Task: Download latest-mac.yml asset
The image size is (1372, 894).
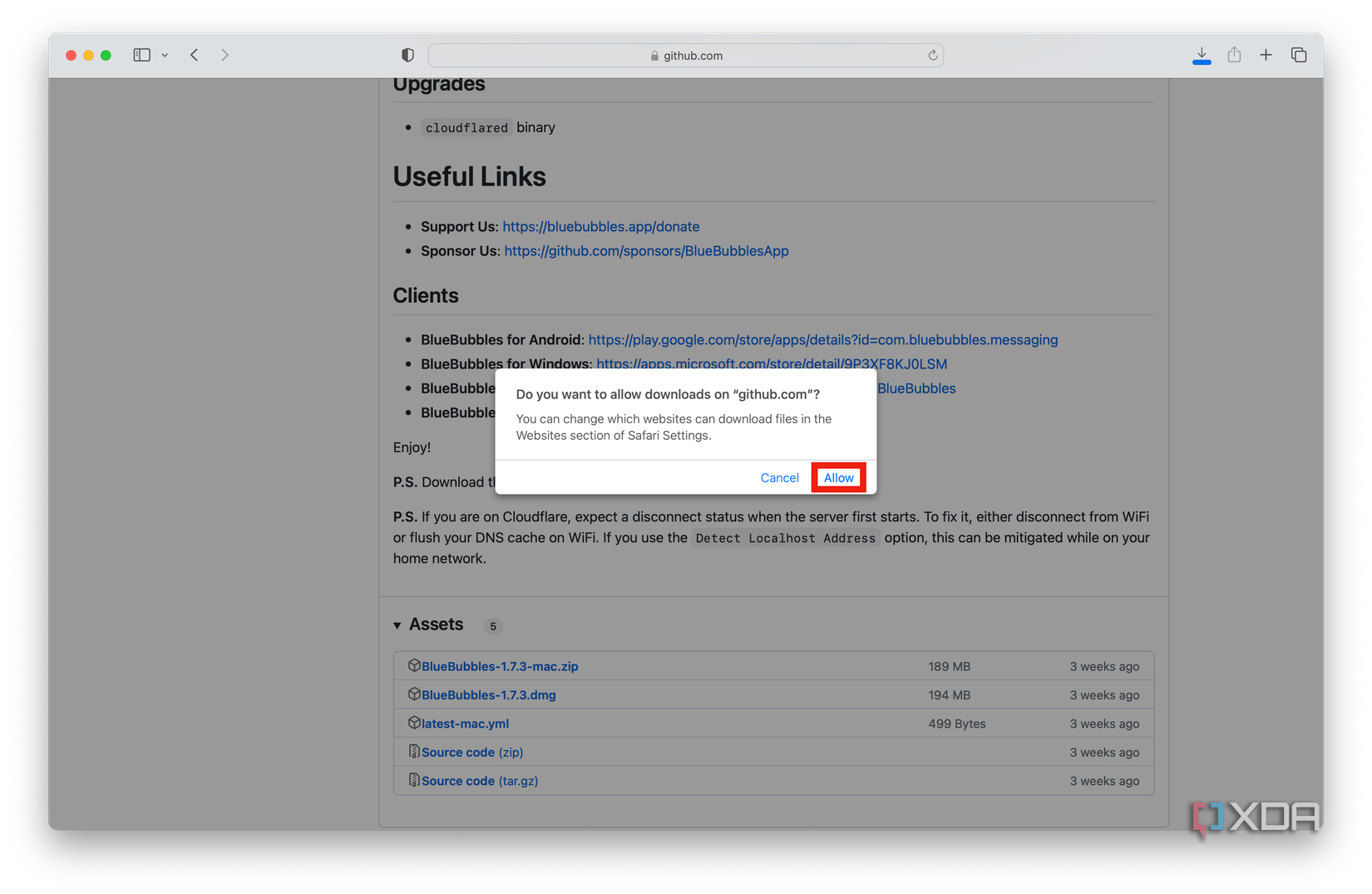Action: [x=465, y=724]
